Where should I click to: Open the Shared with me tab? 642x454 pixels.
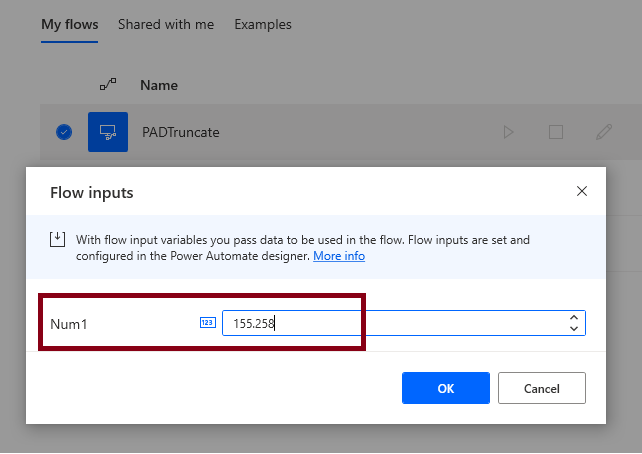point(166,24)
